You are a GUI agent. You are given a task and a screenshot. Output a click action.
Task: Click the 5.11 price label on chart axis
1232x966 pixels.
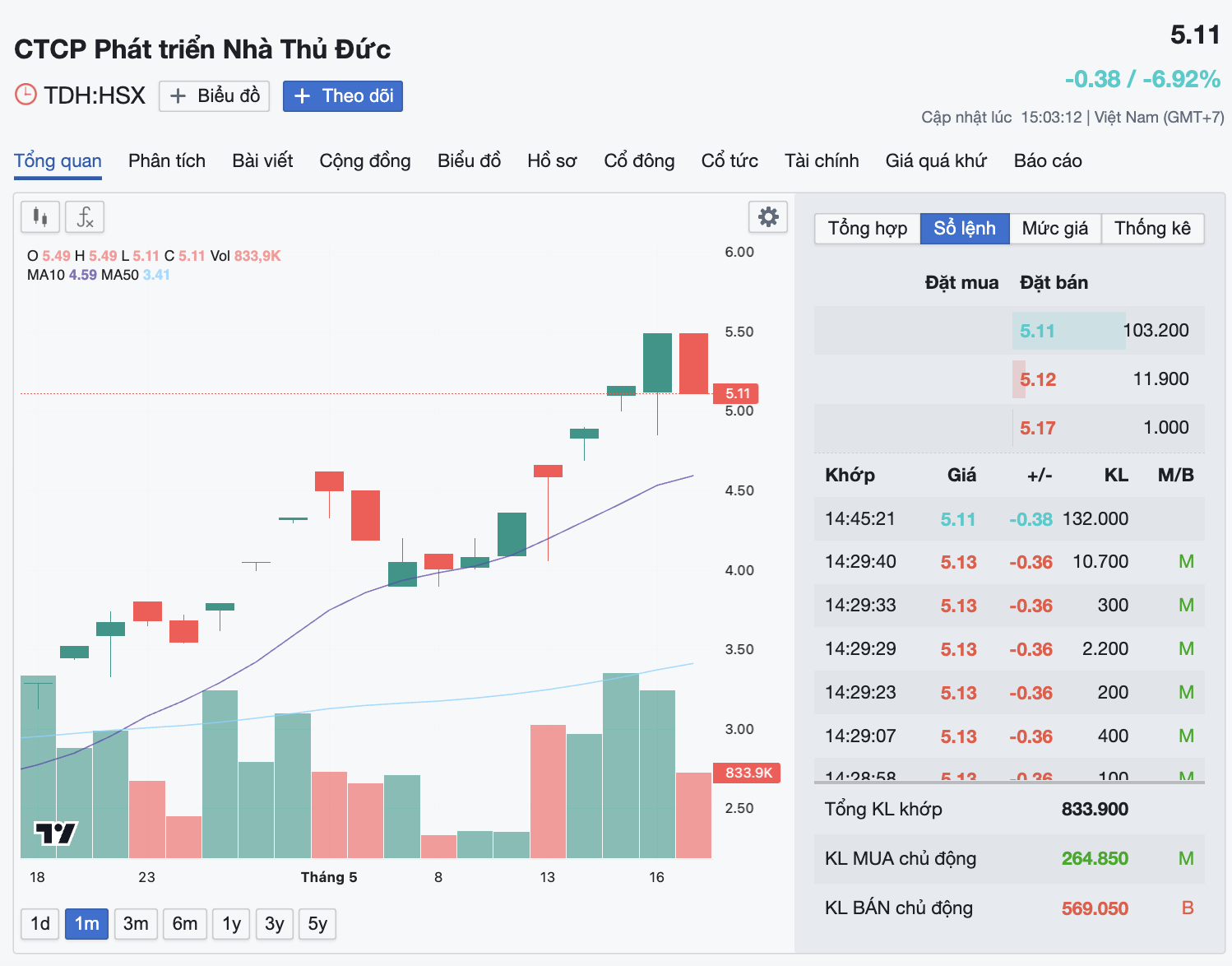click(x=736, y=393)
